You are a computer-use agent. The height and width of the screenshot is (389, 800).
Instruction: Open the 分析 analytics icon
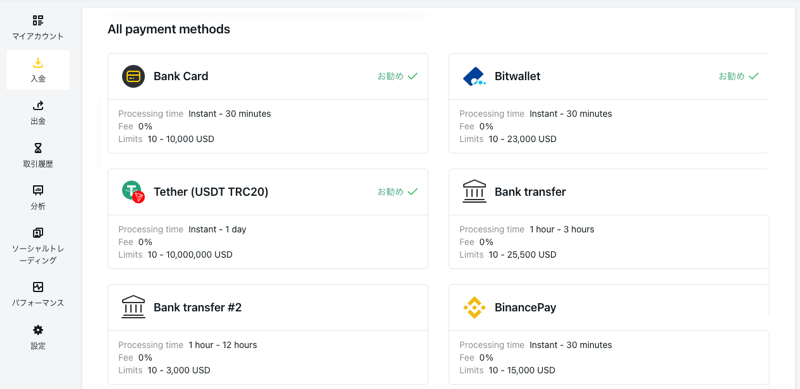(x=38, y=190)
